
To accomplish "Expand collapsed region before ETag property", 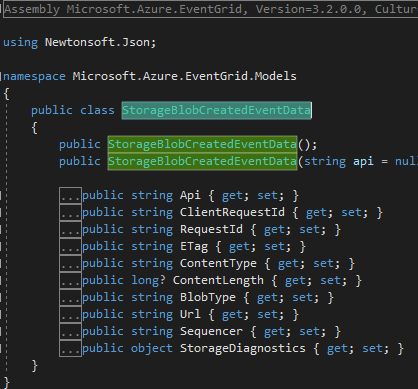I will [70, 246].
